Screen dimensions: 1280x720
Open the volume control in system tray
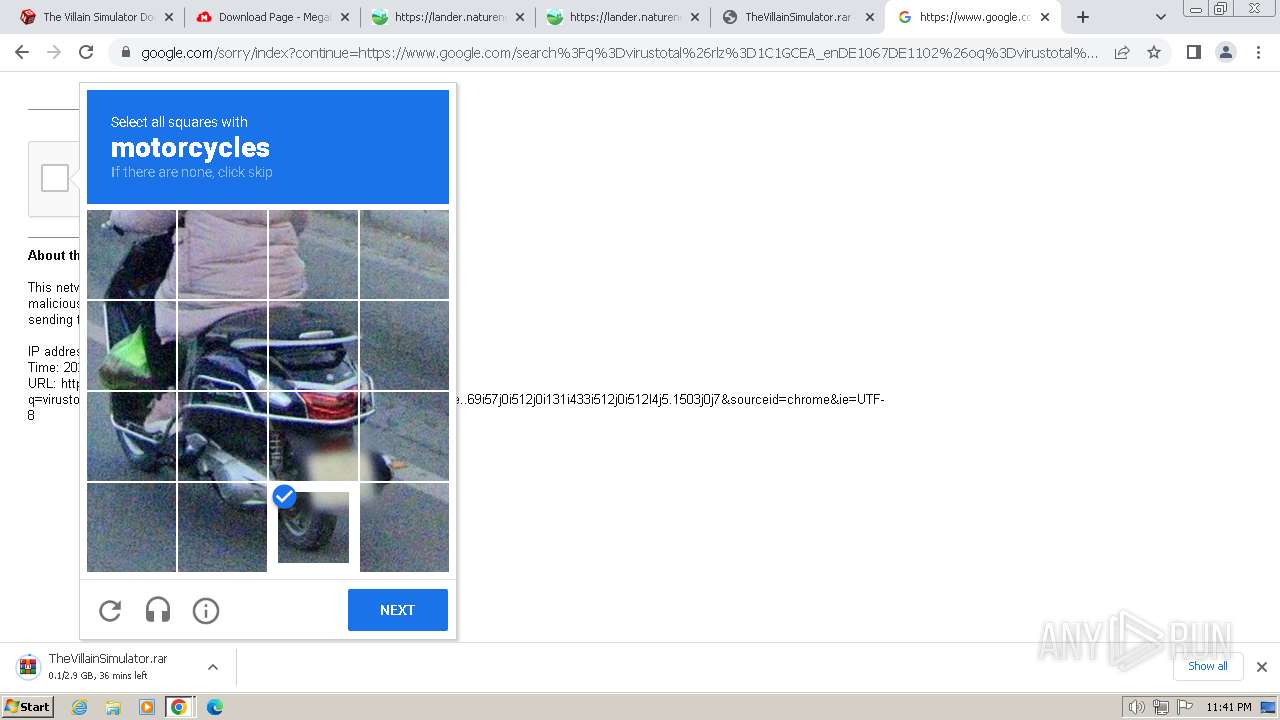1136,707
